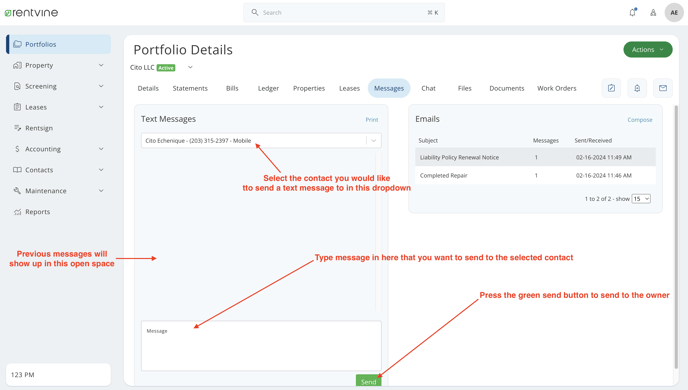Focus the top Search field
Viewport: 688px width, 390px height.
click(x=344, y=12)
